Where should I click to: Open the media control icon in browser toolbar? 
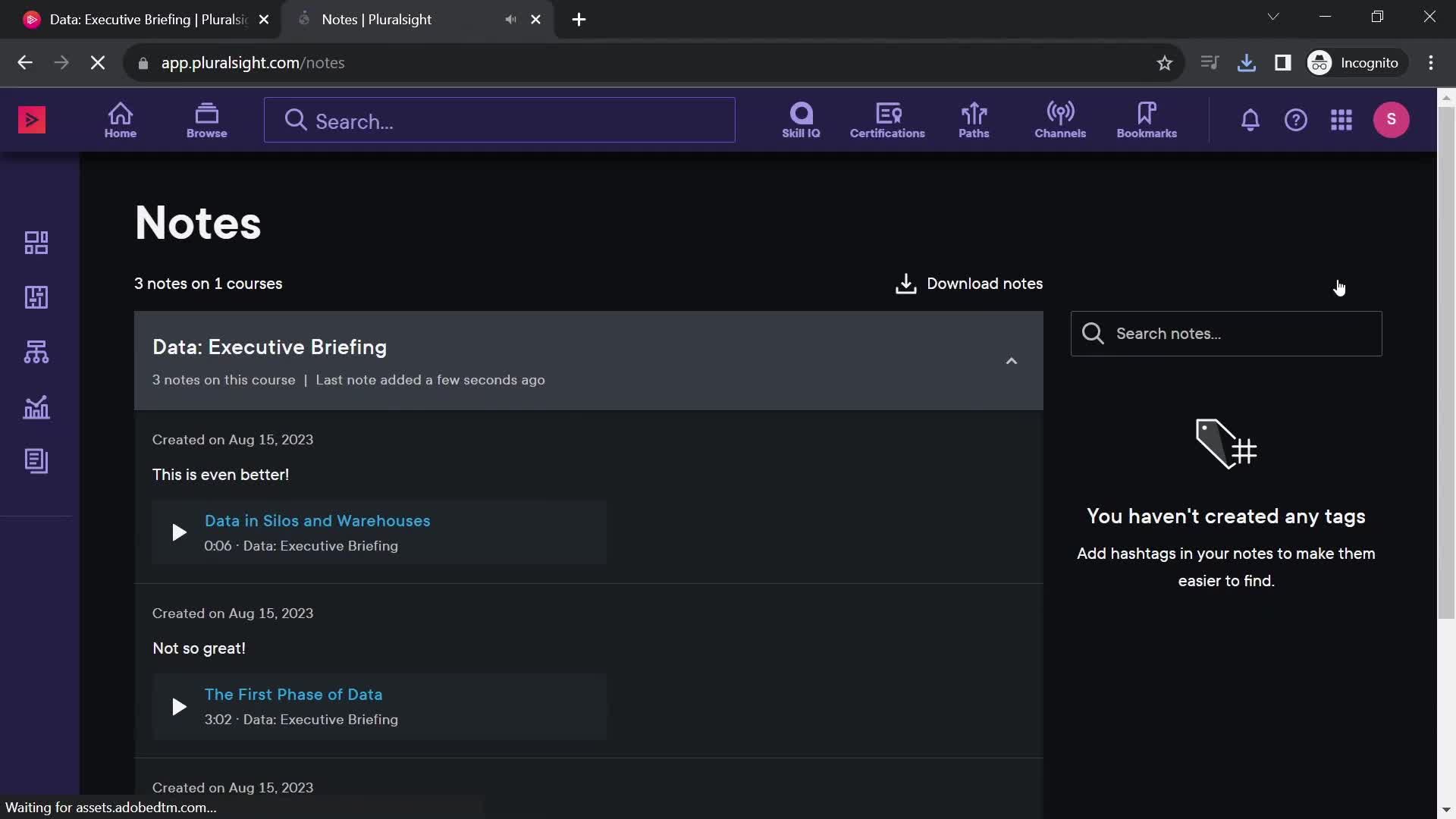click(x=1210, y=63)
